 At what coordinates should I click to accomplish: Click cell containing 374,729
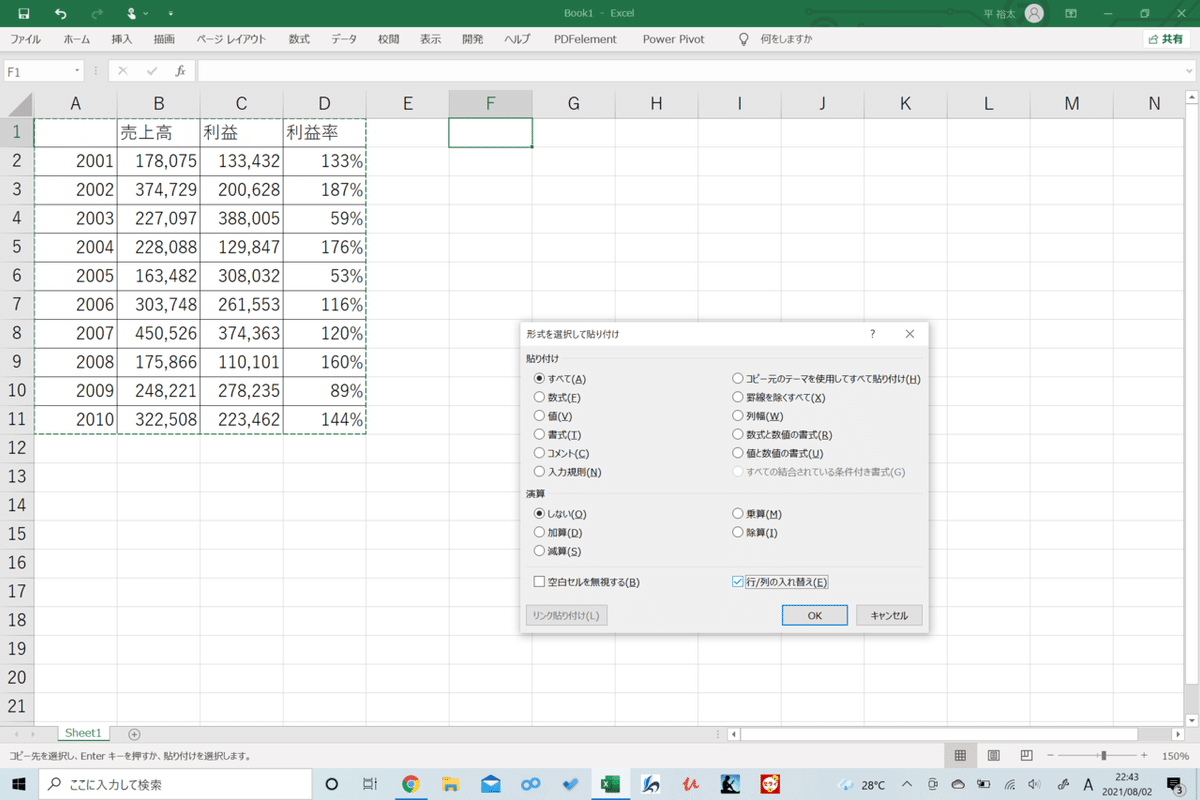point(158,190)
